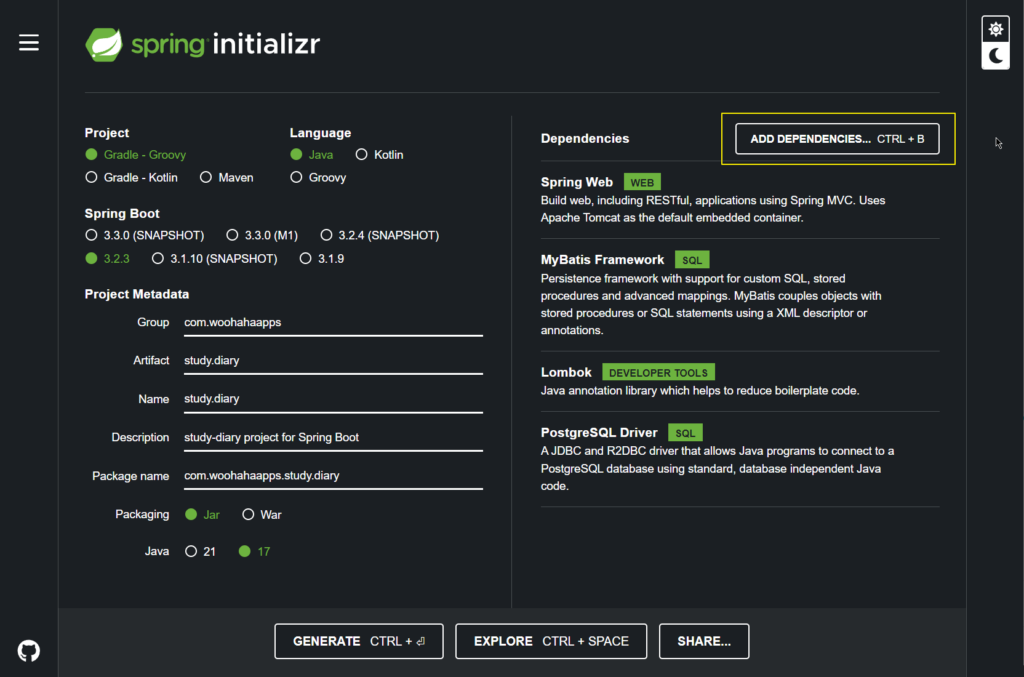Edit the Package name field
Screen dimensions: 1024x677
(x=333, y=477)
